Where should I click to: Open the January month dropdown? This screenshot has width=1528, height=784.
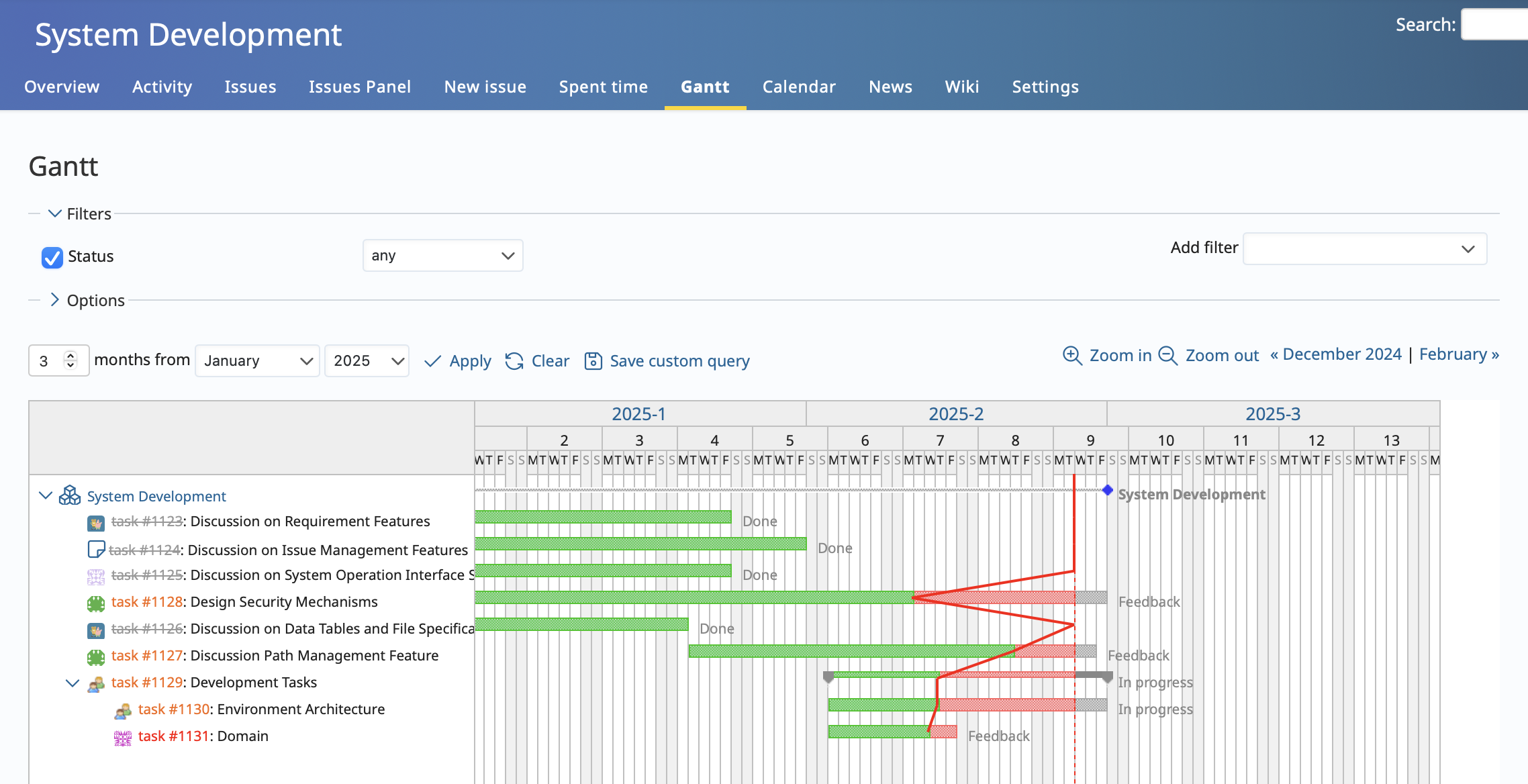257,361
